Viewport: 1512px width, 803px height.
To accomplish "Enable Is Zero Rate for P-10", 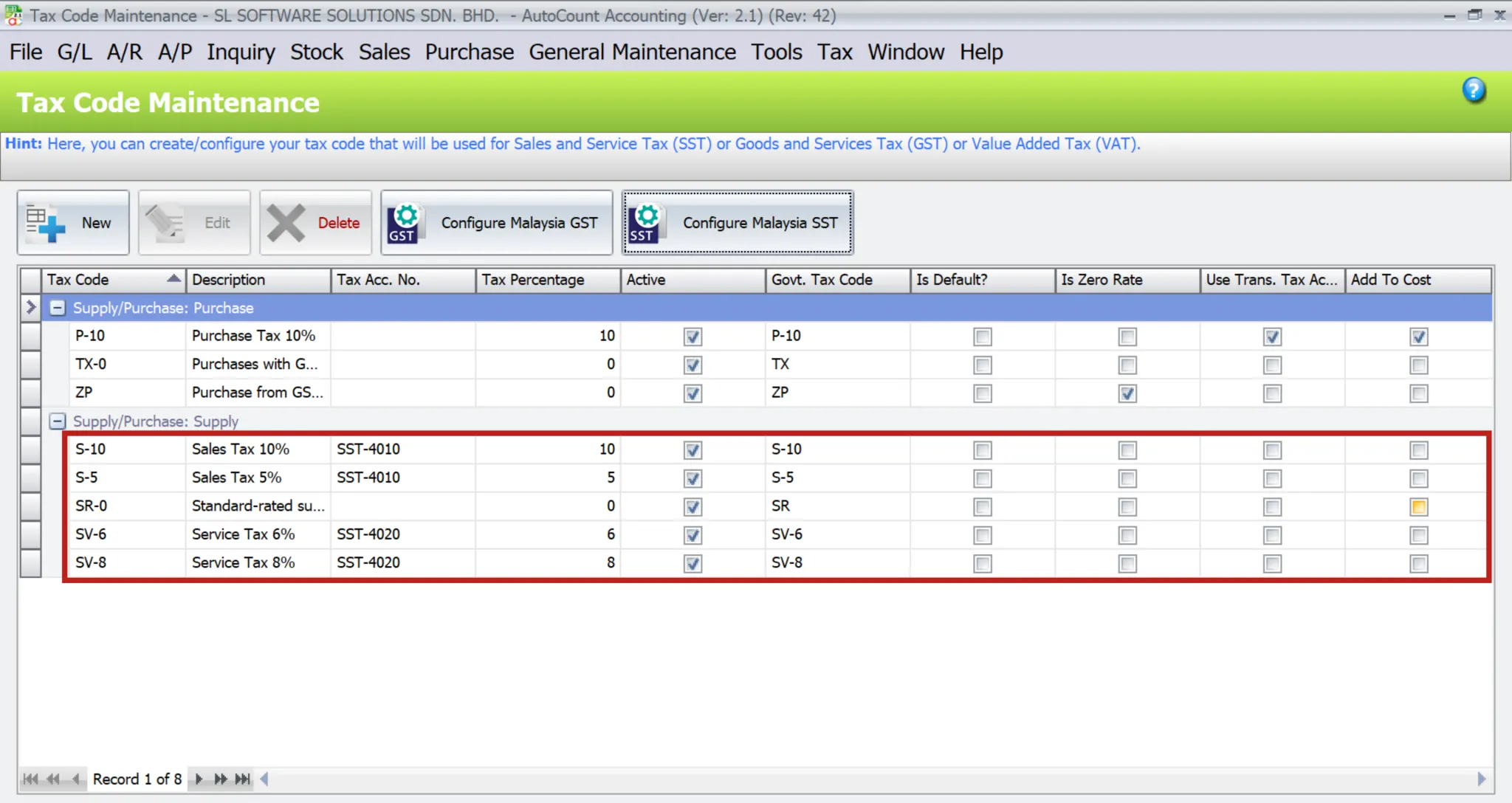I will point(1126,337).
